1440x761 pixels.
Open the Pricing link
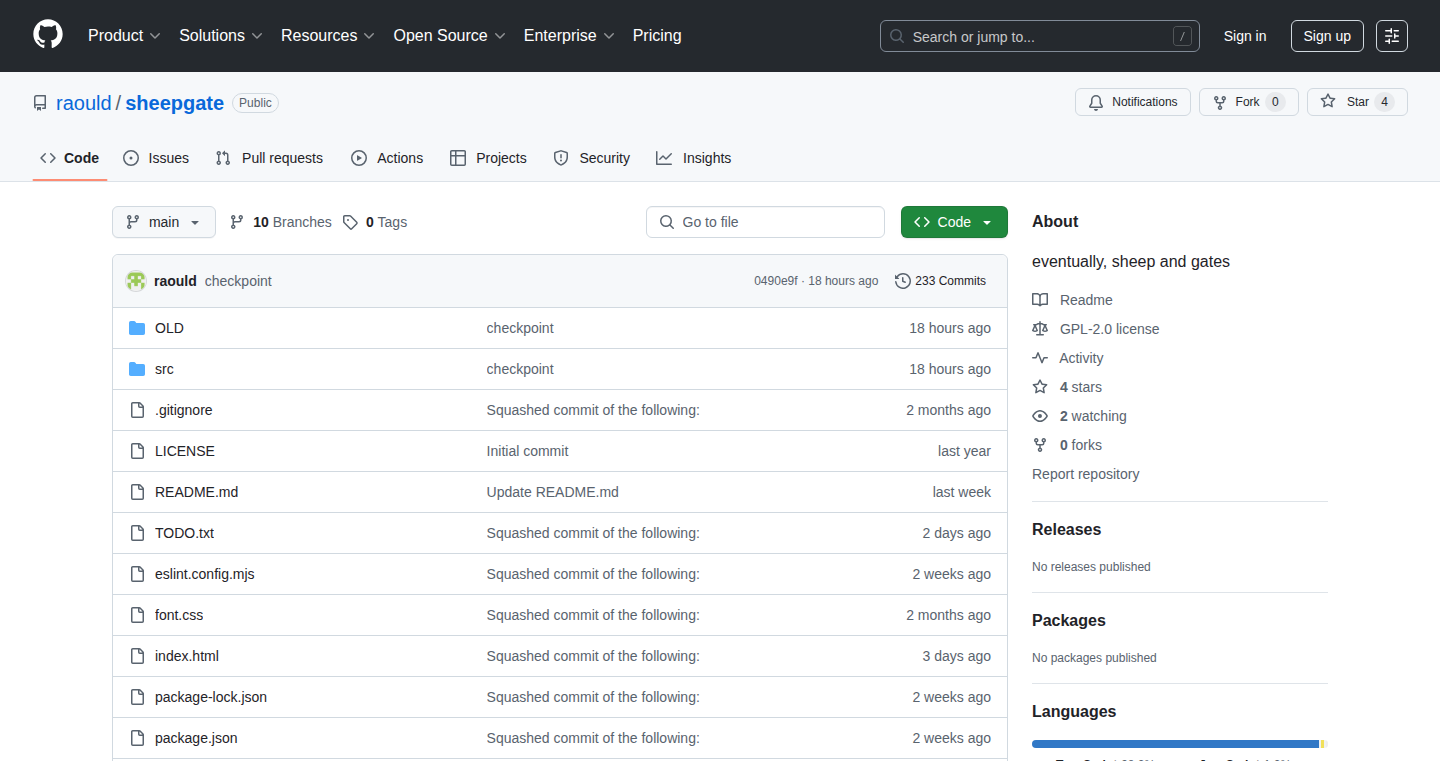[657, 35]
